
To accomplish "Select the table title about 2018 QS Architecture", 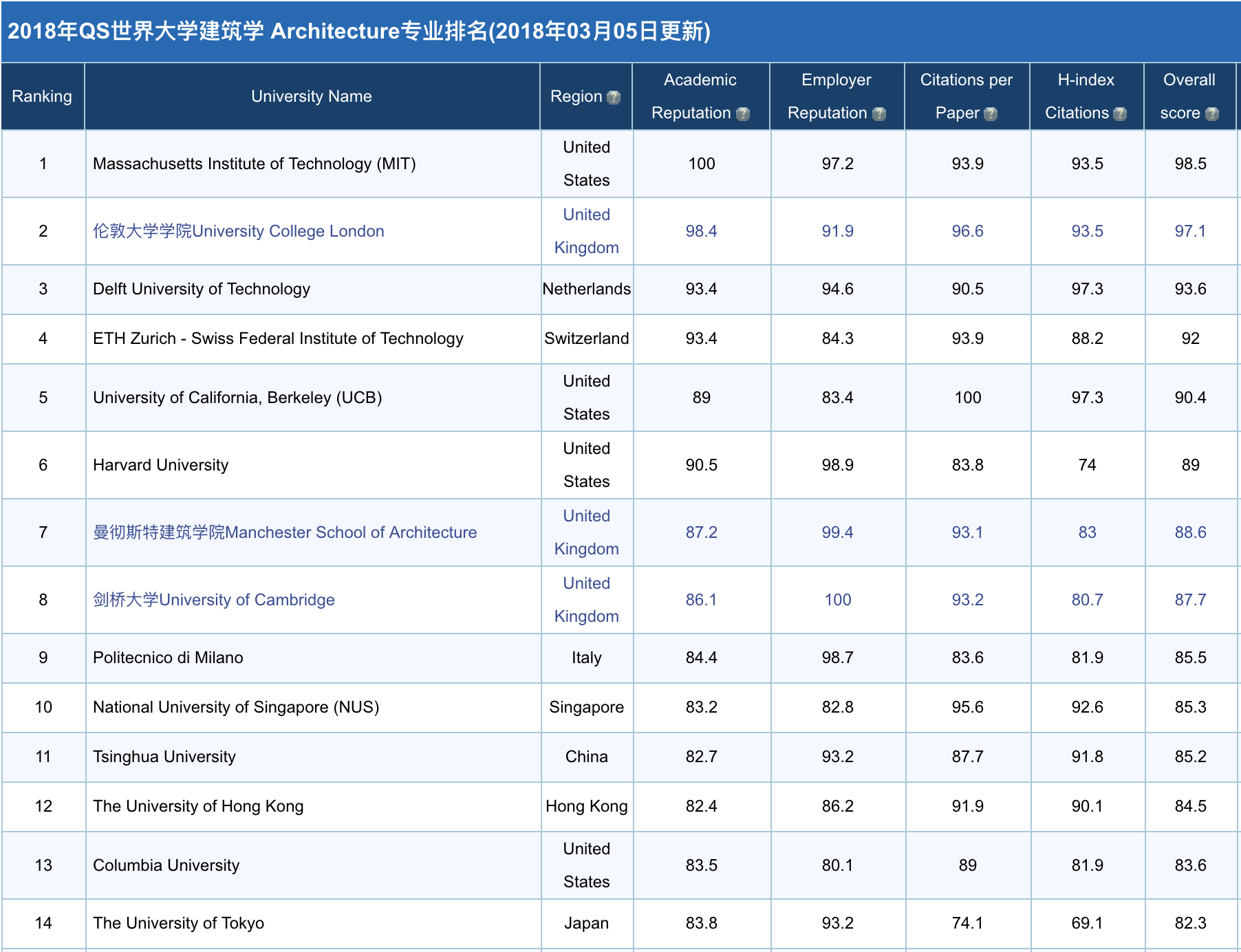I will [359, 31].
